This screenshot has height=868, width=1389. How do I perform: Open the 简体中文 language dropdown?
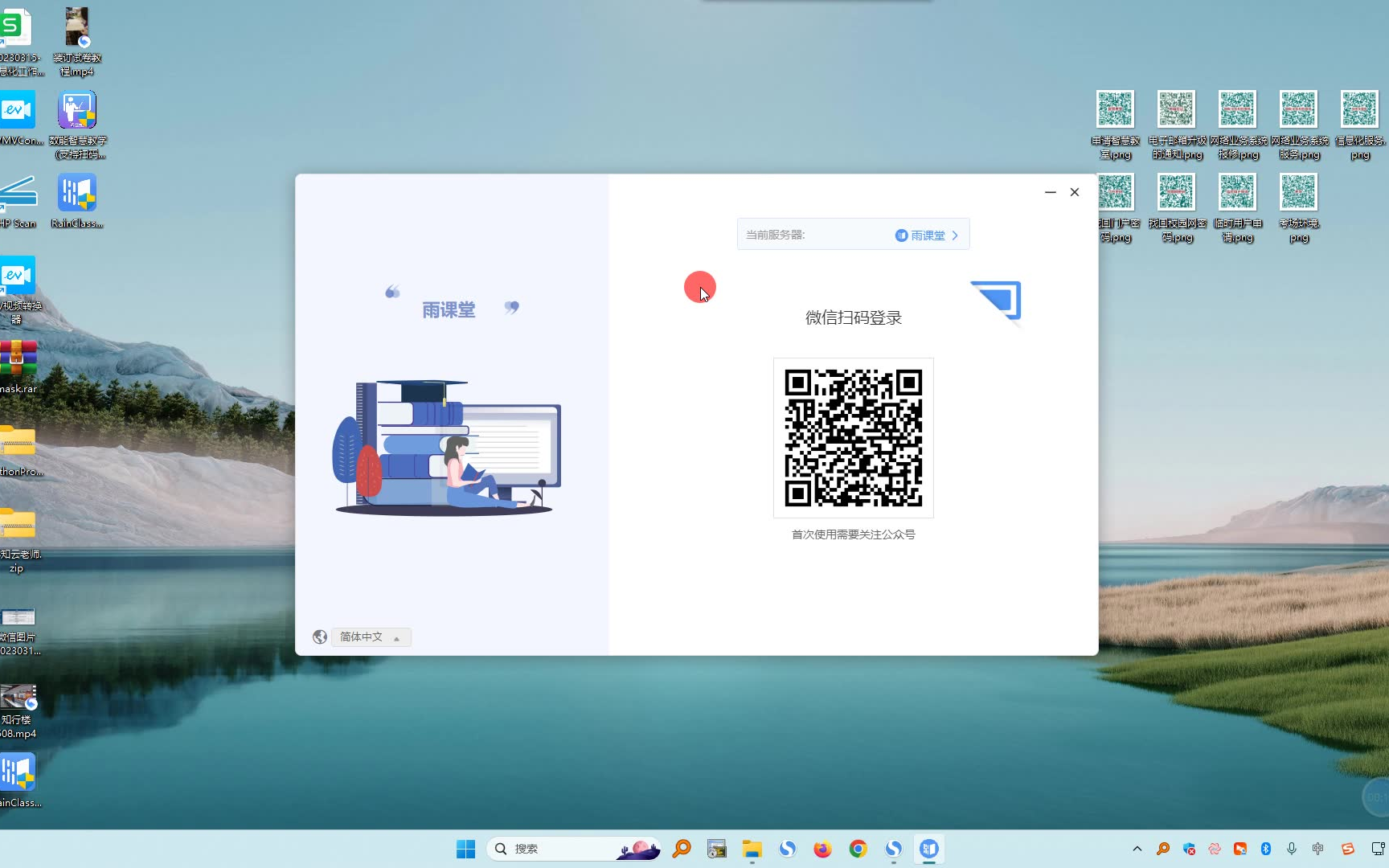pos(371,637)
